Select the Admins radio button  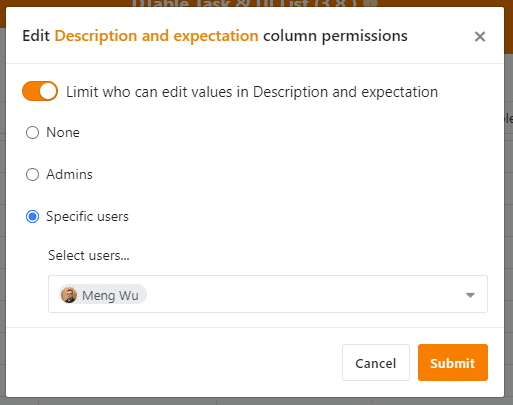(x=32, y=174)
